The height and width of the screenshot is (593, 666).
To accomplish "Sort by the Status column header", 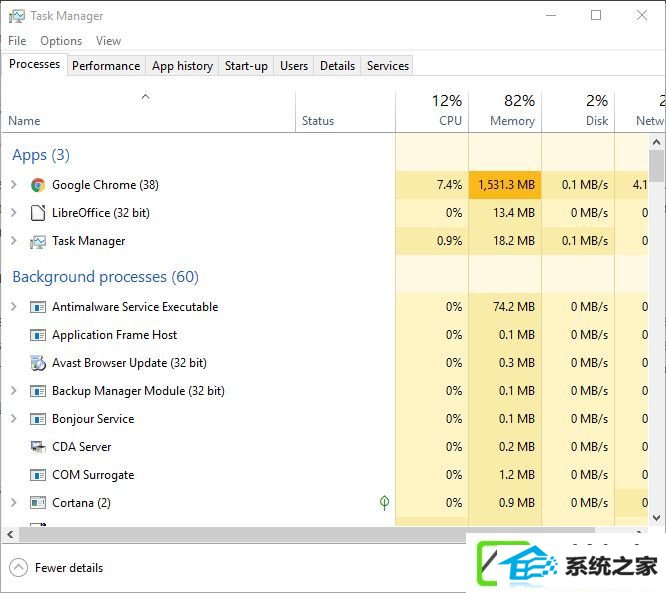I will [345, 111].
